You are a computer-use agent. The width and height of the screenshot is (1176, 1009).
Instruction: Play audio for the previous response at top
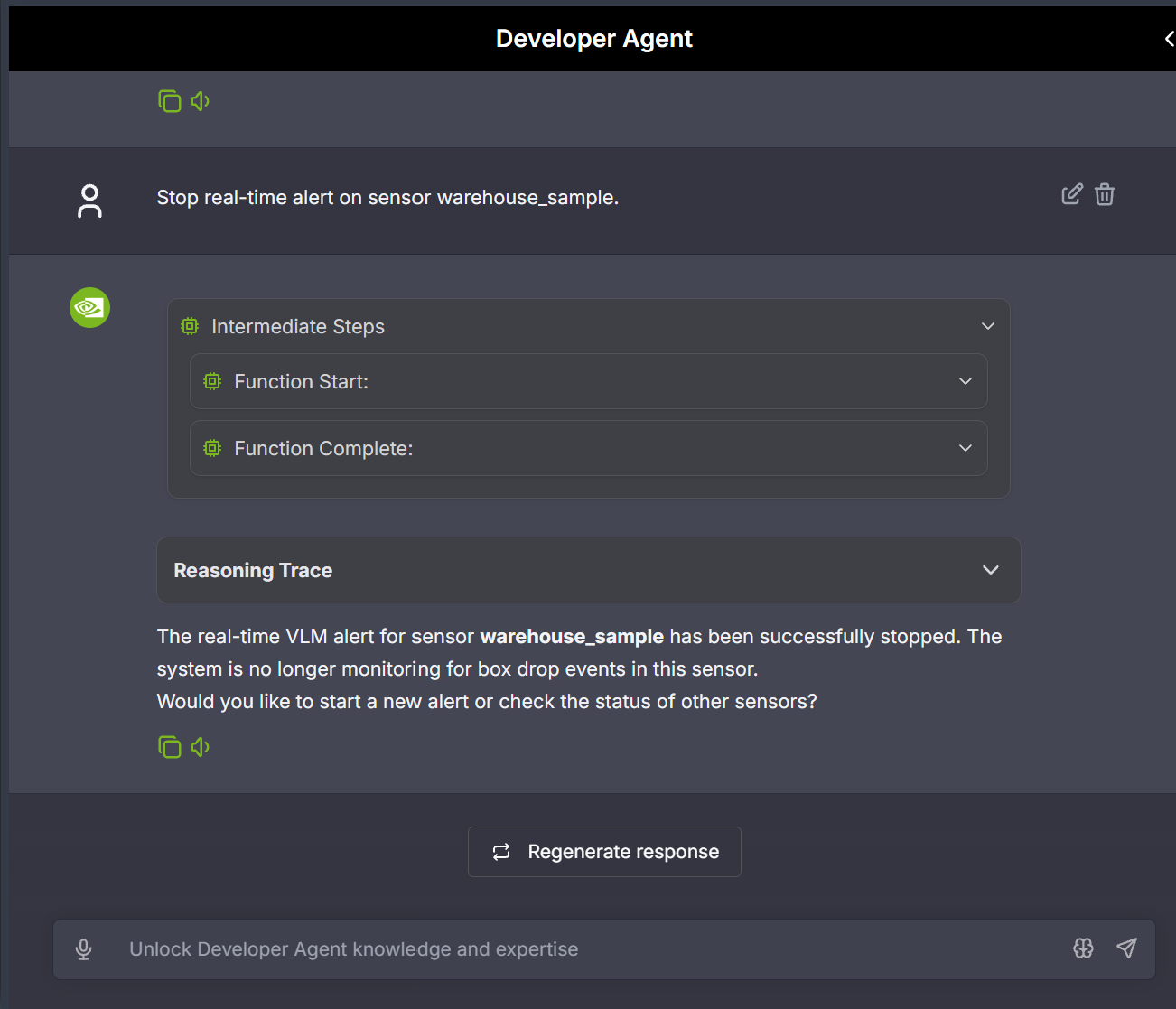tap(201, 101)
